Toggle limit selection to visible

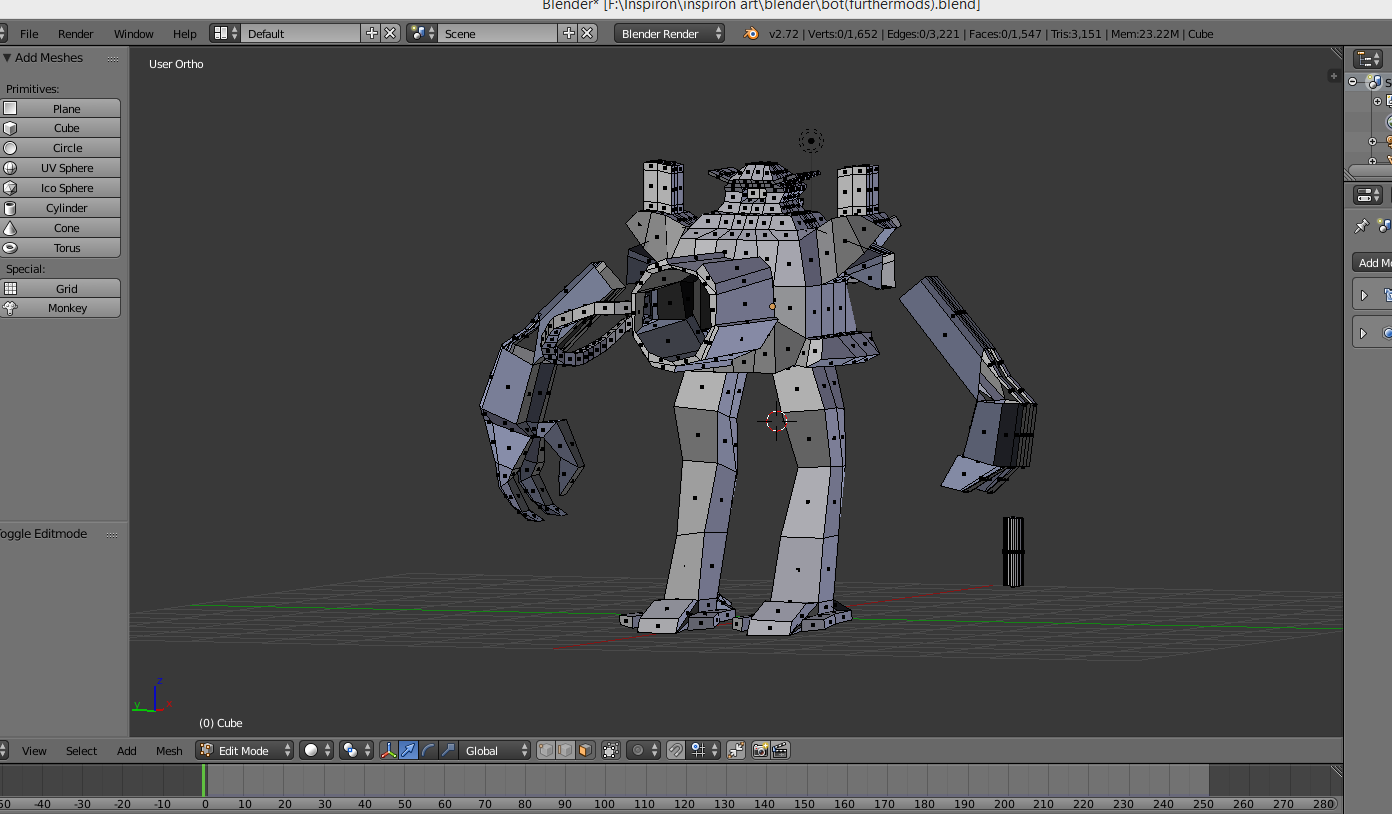pos(611,750)
